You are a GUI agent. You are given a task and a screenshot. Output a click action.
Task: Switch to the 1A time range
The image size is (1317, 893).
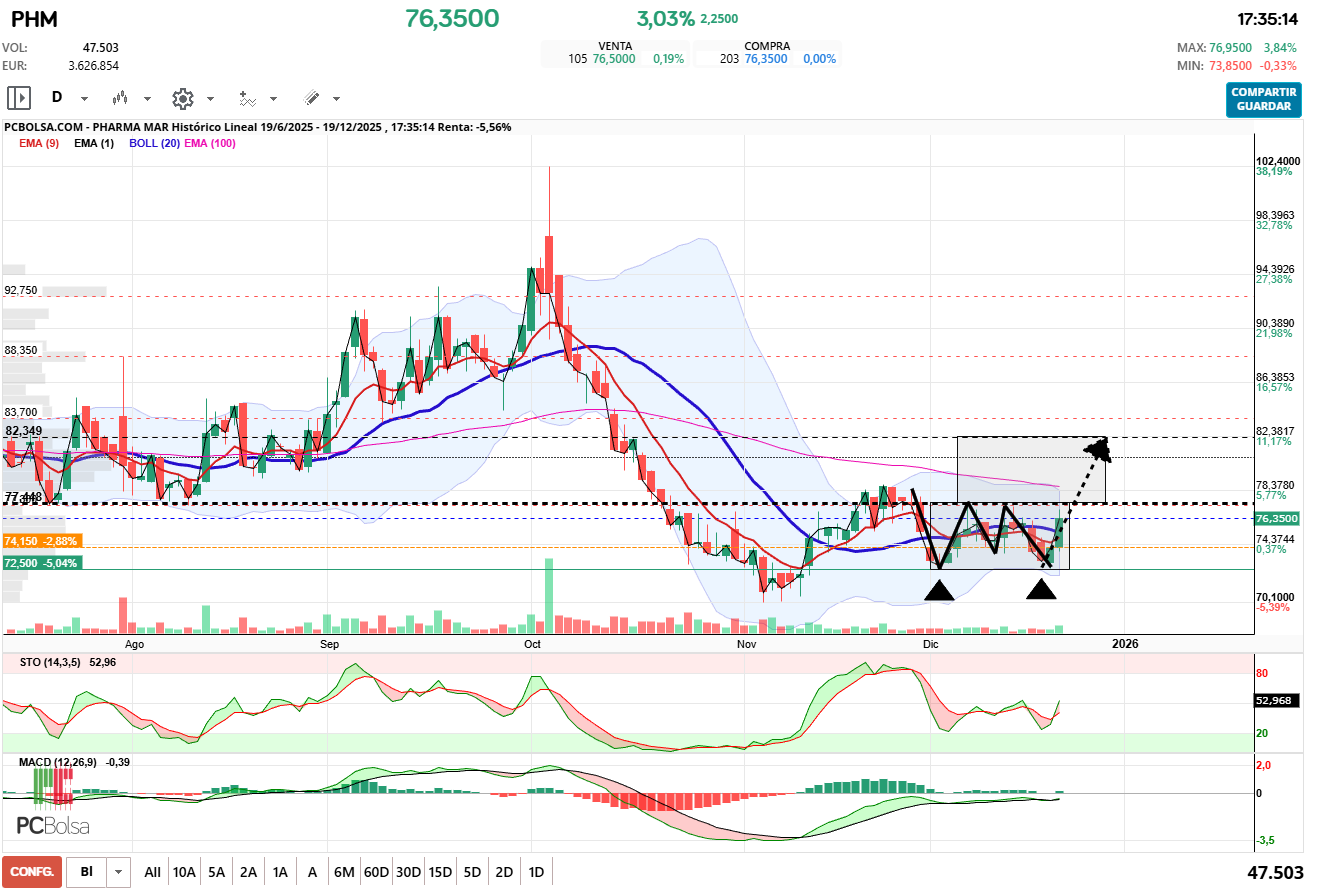coord(280,872)
